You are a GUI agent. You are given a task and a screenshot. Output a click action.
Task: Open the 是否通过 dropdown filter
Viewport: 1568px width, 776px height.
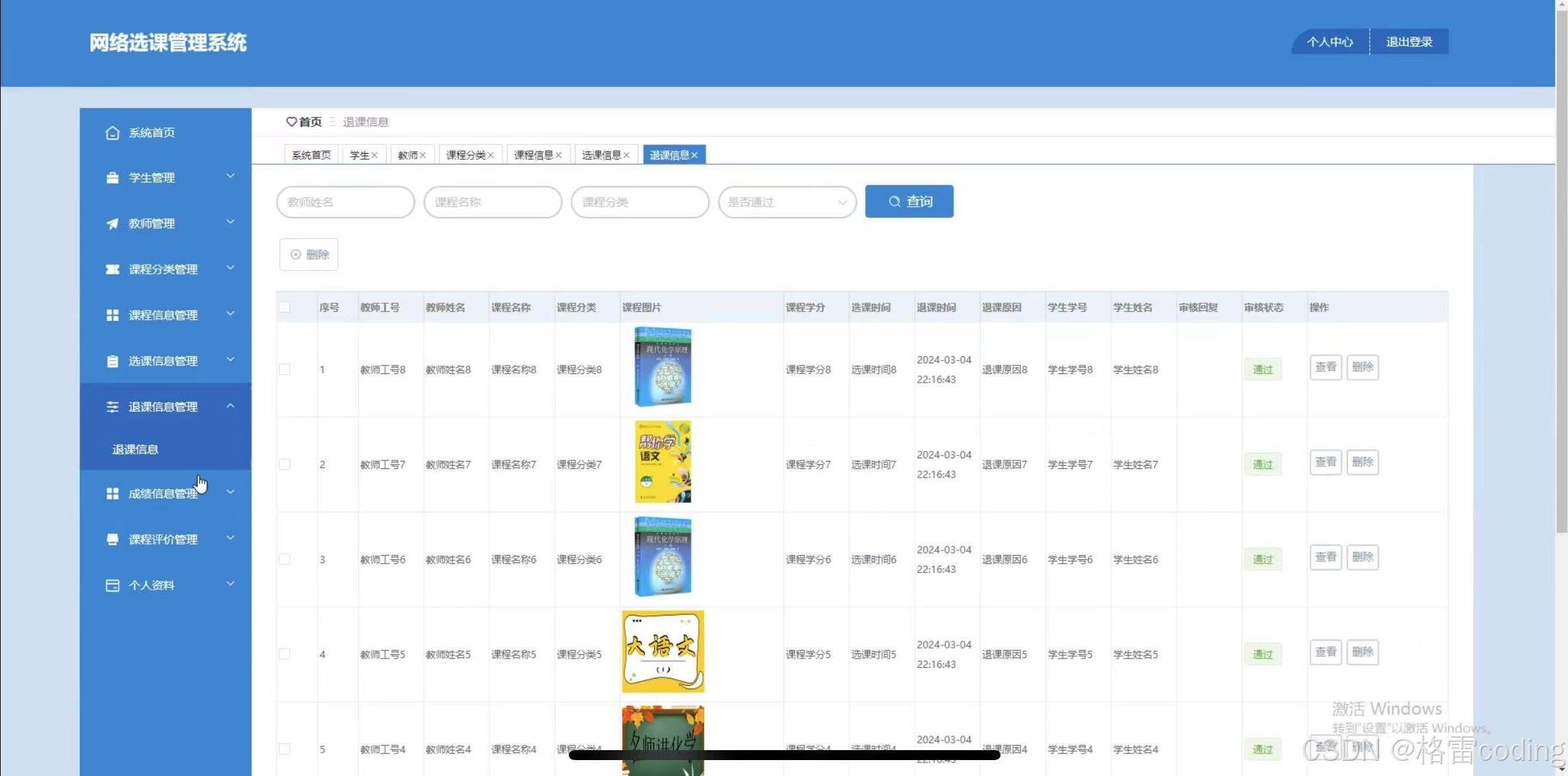[786, 202]
